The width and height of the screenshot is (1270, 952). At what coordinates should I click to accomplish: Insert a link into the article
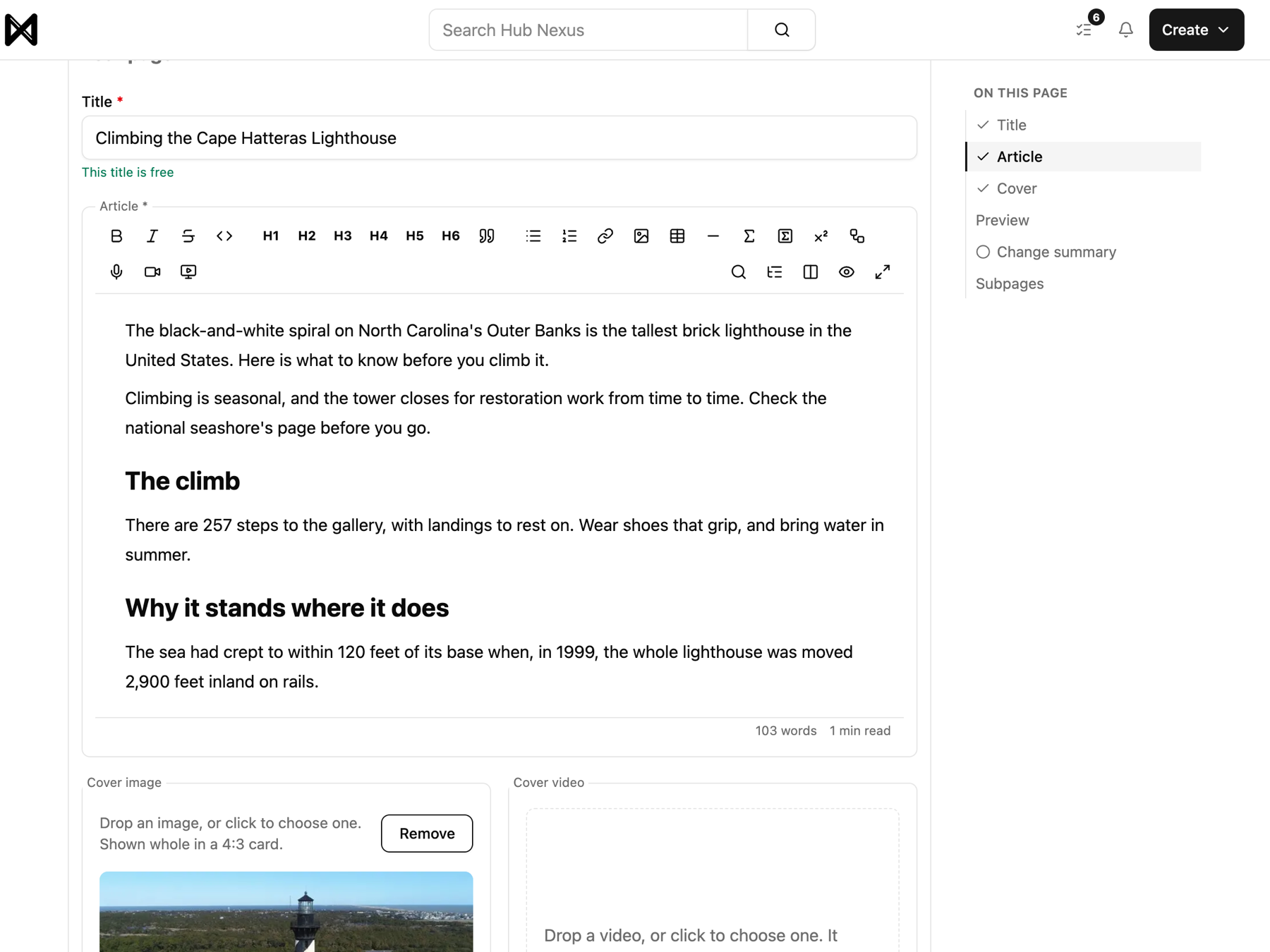(x=605, y=236)
